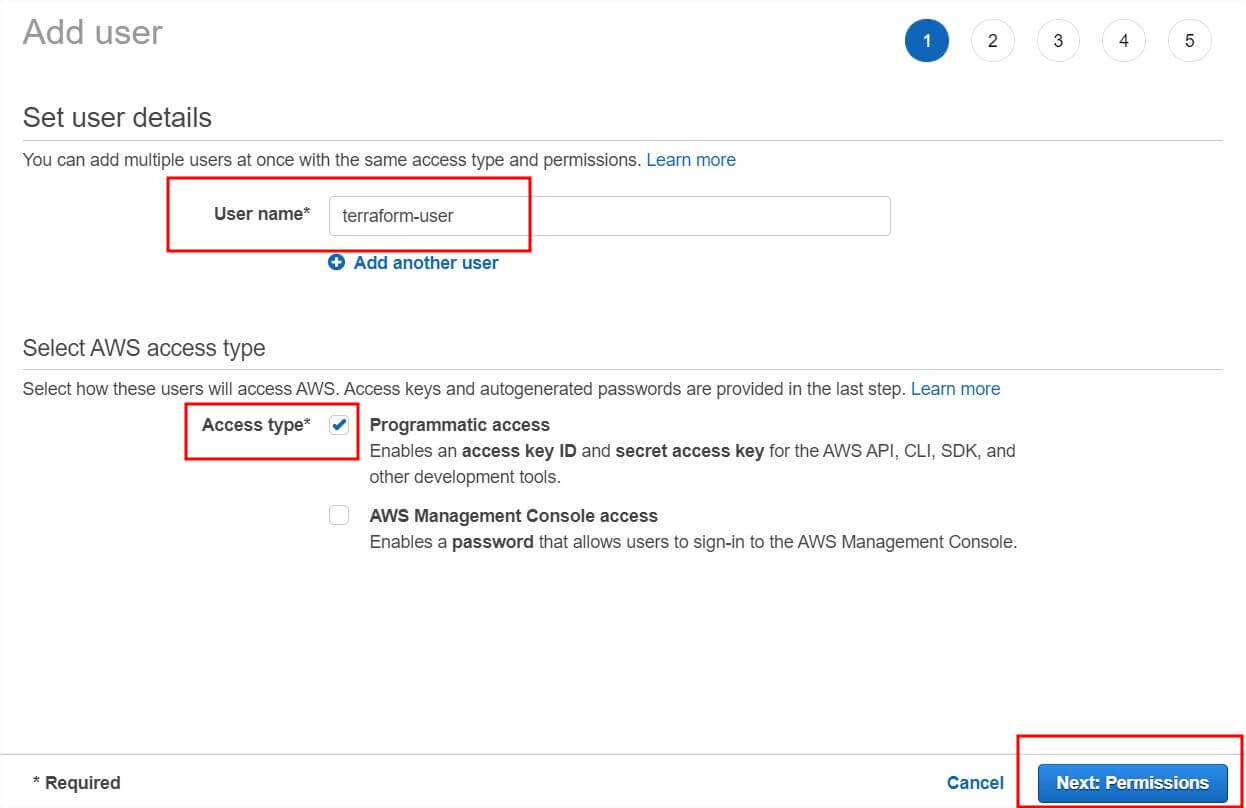Click the Add another user link text
Viewport: 1246px width, 808px height.
coord(426,263)
